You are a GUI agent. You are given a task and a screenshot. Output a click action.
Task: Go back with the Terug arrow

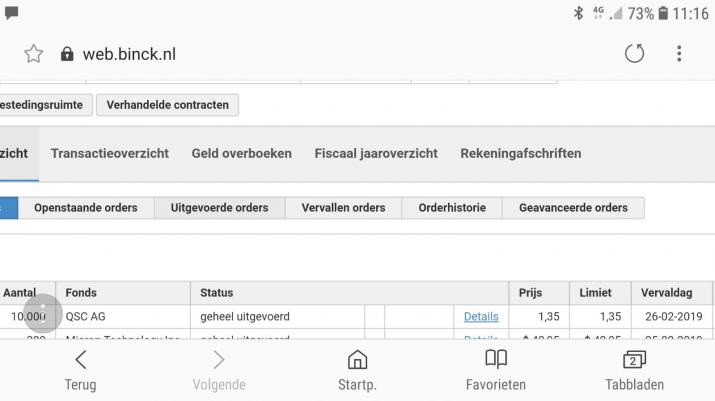tap(81, 368)
